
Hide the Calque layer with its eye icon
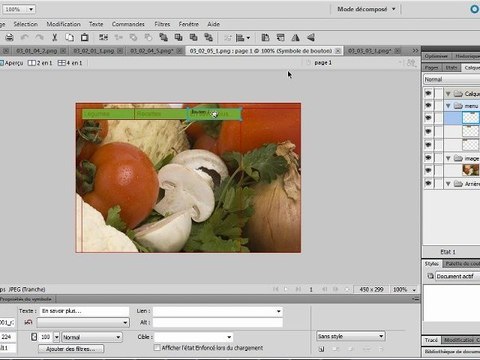pyautogui.click(x=428, y=93)
